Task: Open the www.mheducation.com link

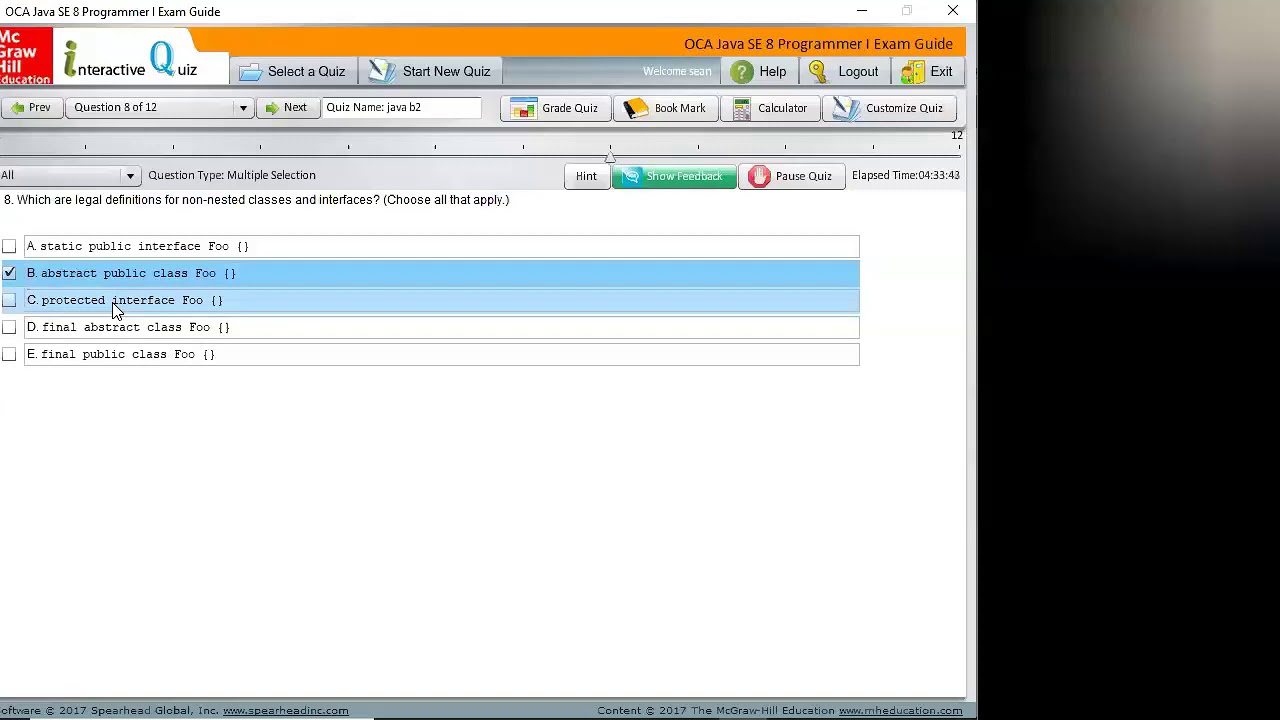Action: point(900,711)
